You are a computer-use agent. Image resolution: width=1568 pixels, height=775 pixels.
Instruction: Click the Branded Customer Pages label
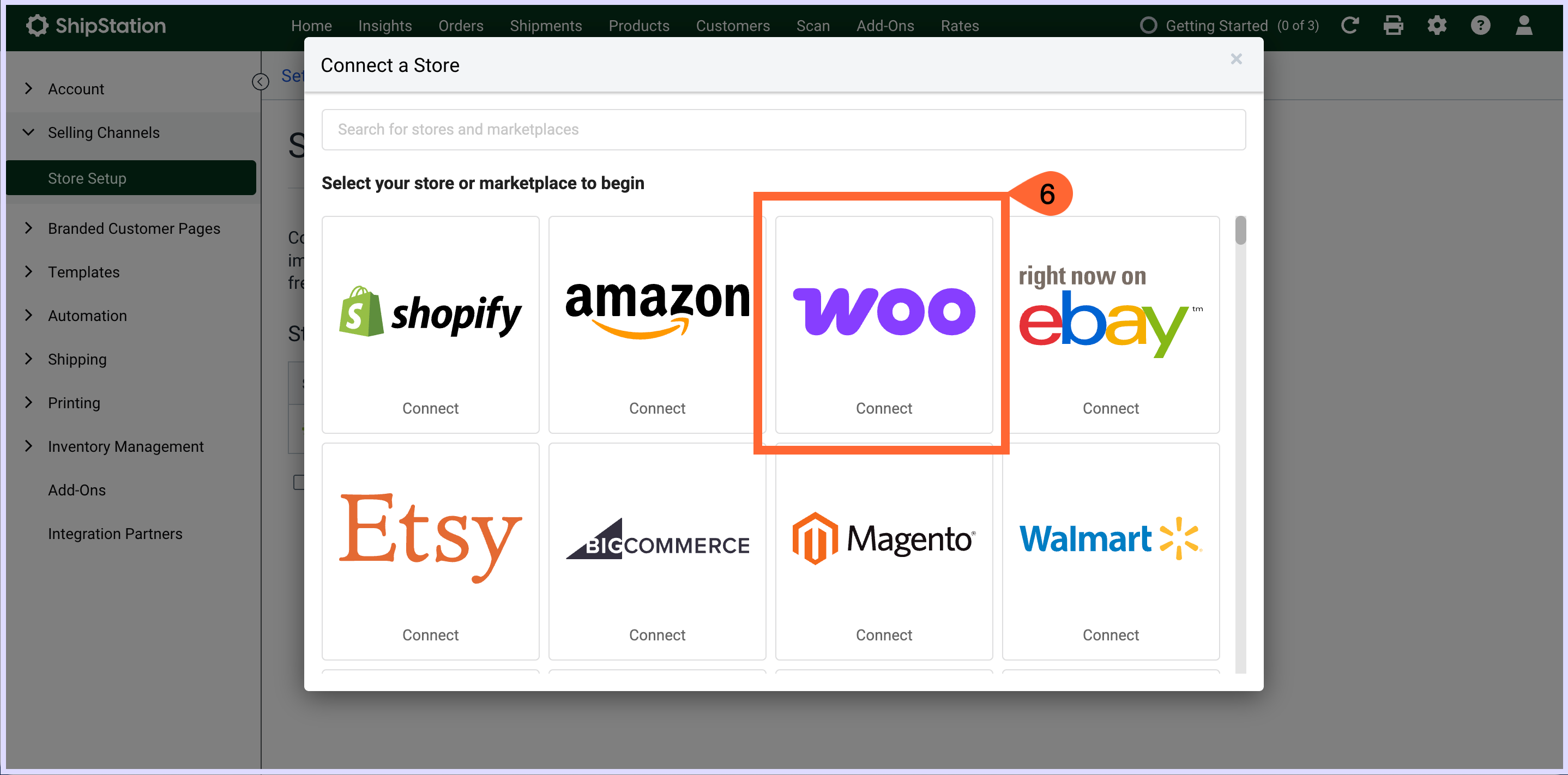[134, 228]
